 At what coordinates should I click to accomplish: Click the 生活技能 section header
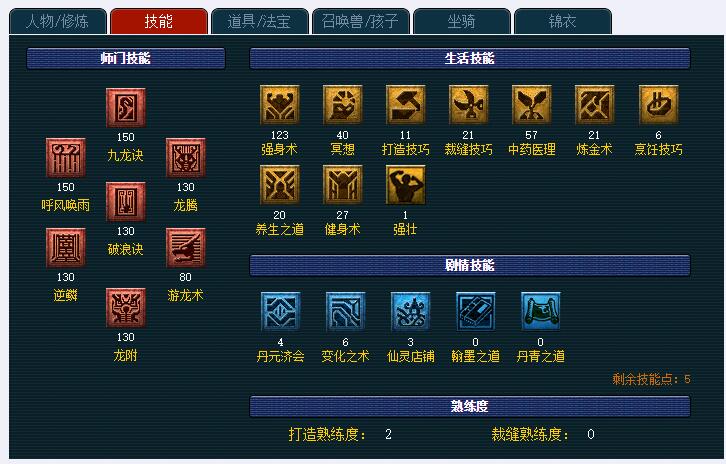(x=470, y=58)
